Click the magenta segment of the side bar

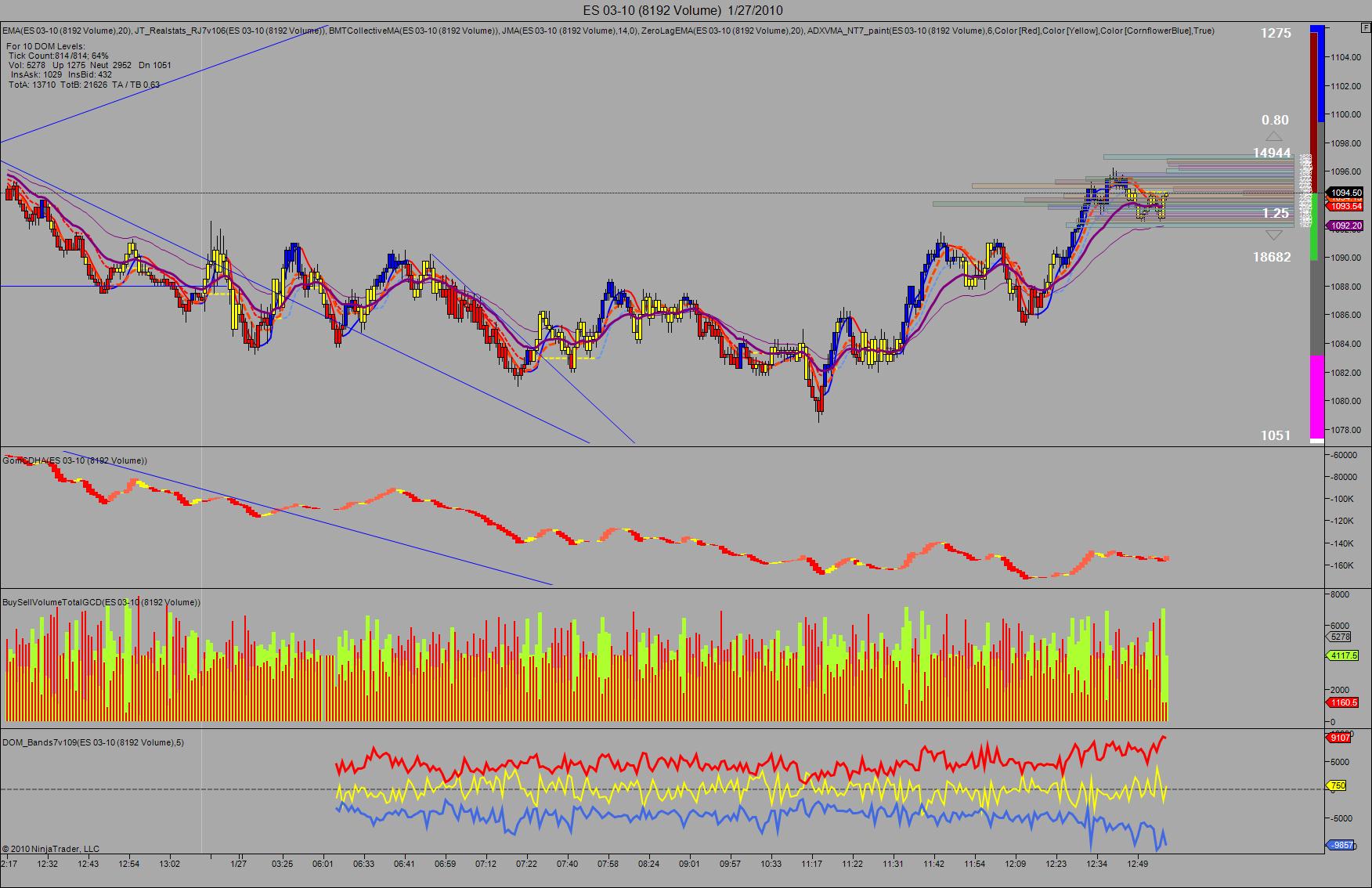click(x=1317, y=398)
